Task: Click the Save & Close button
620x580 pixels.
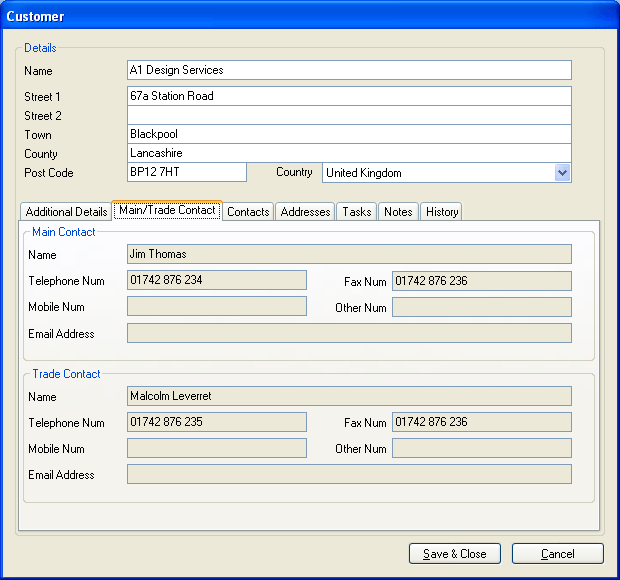Action: tap(455, 554)
